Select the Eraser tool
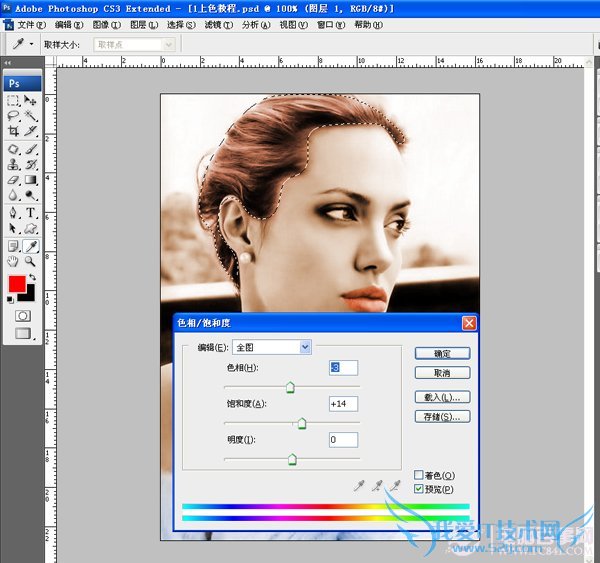 click(13, 180)
